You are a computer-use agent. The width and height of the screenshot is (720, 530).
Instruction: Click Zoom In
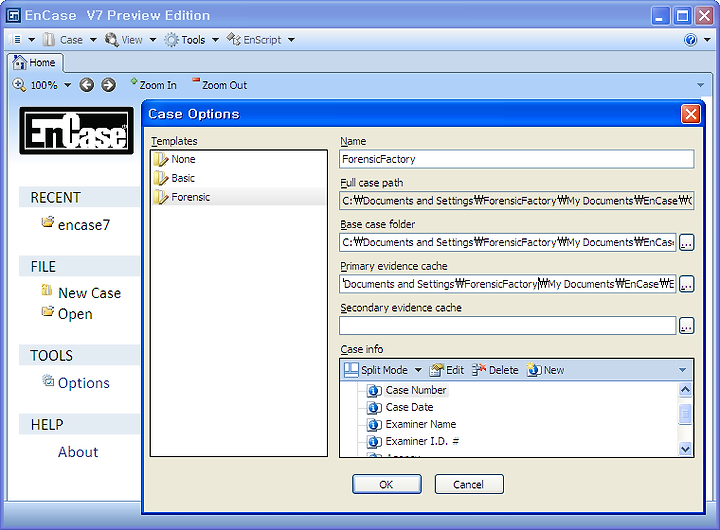coord(153,85)
